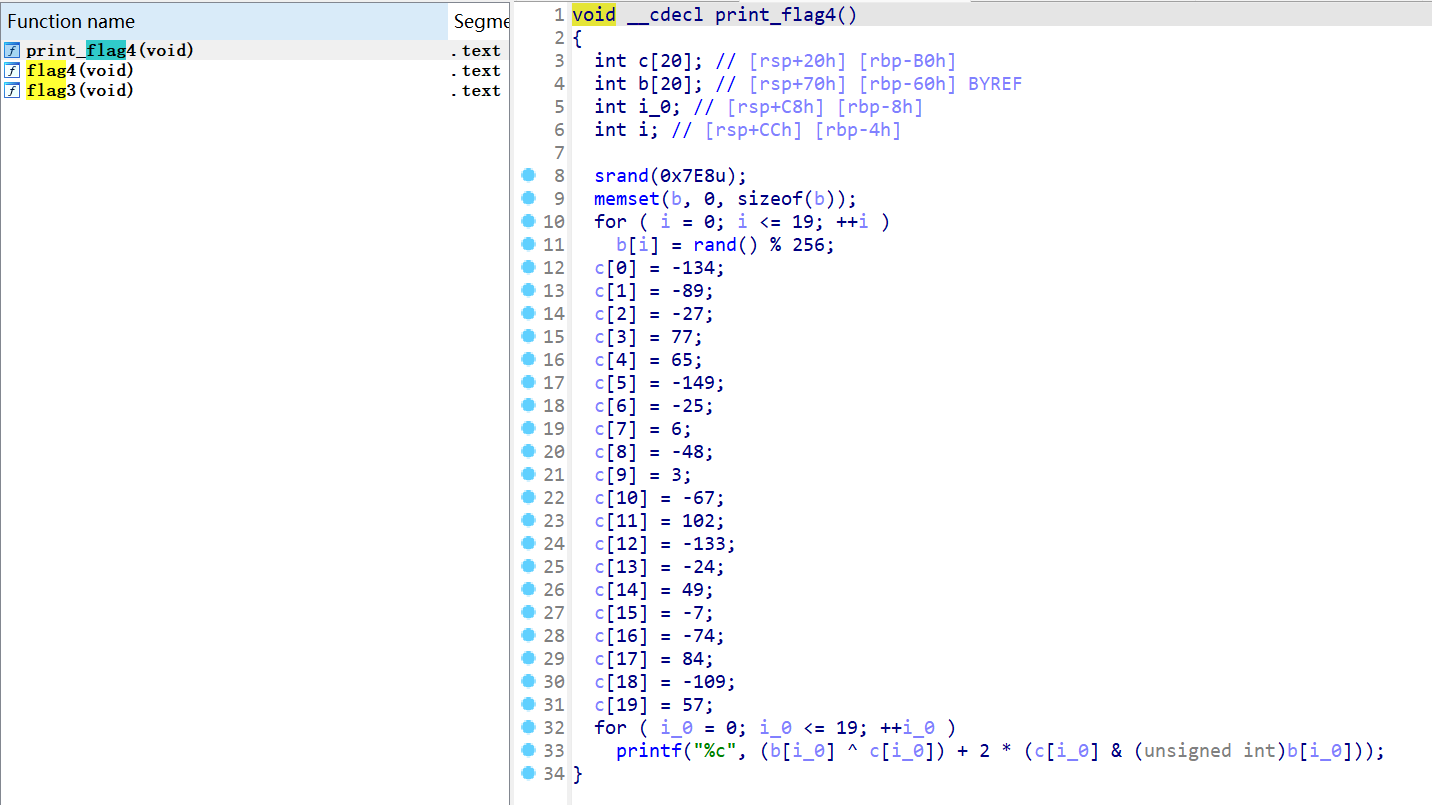Select flag4(void) in the functions list
This screenshot has height=805, width=1432.
pyautogui.click(x=80, y=70)
